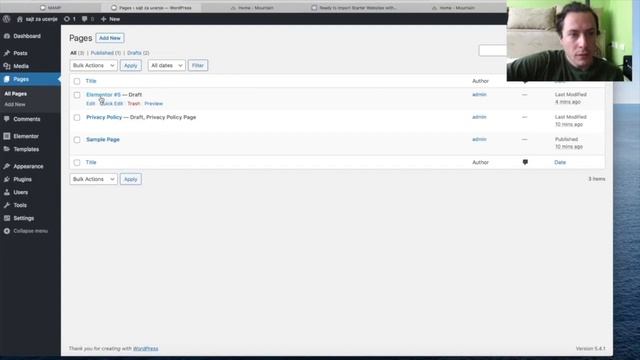Viewport: 640px width, 360px height.
Task: Click the Collapse menu arrow icon
Action: coord(7,231)
